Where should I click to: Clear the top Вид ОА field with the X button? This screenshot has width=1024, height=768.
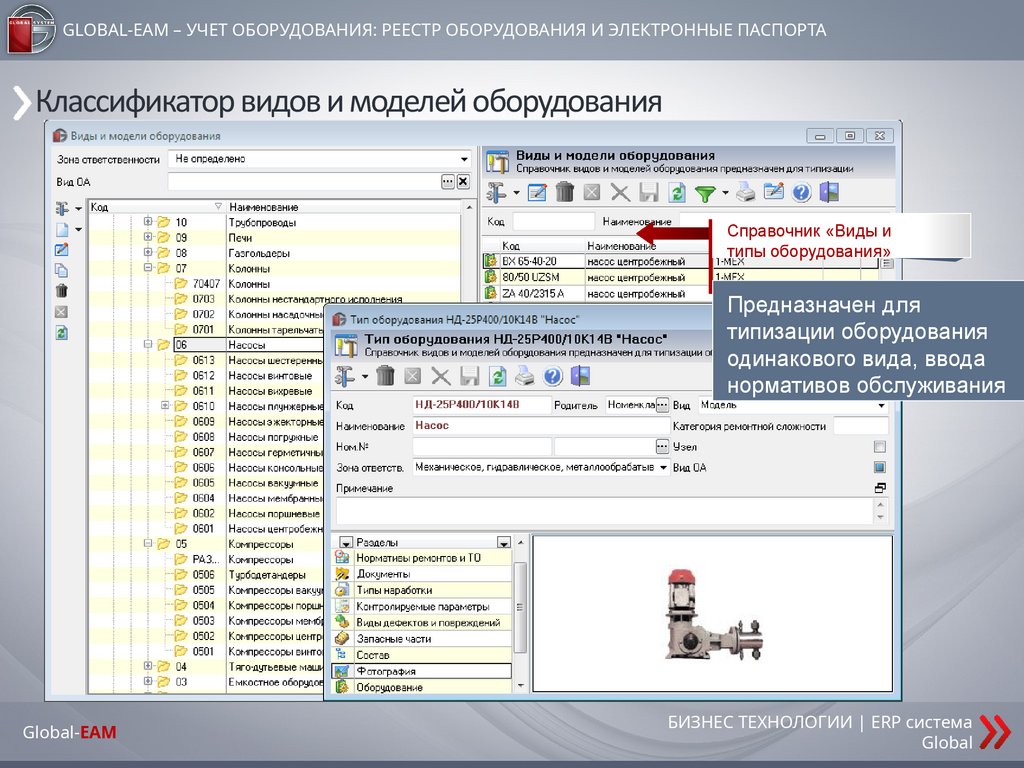coord(463,182)
